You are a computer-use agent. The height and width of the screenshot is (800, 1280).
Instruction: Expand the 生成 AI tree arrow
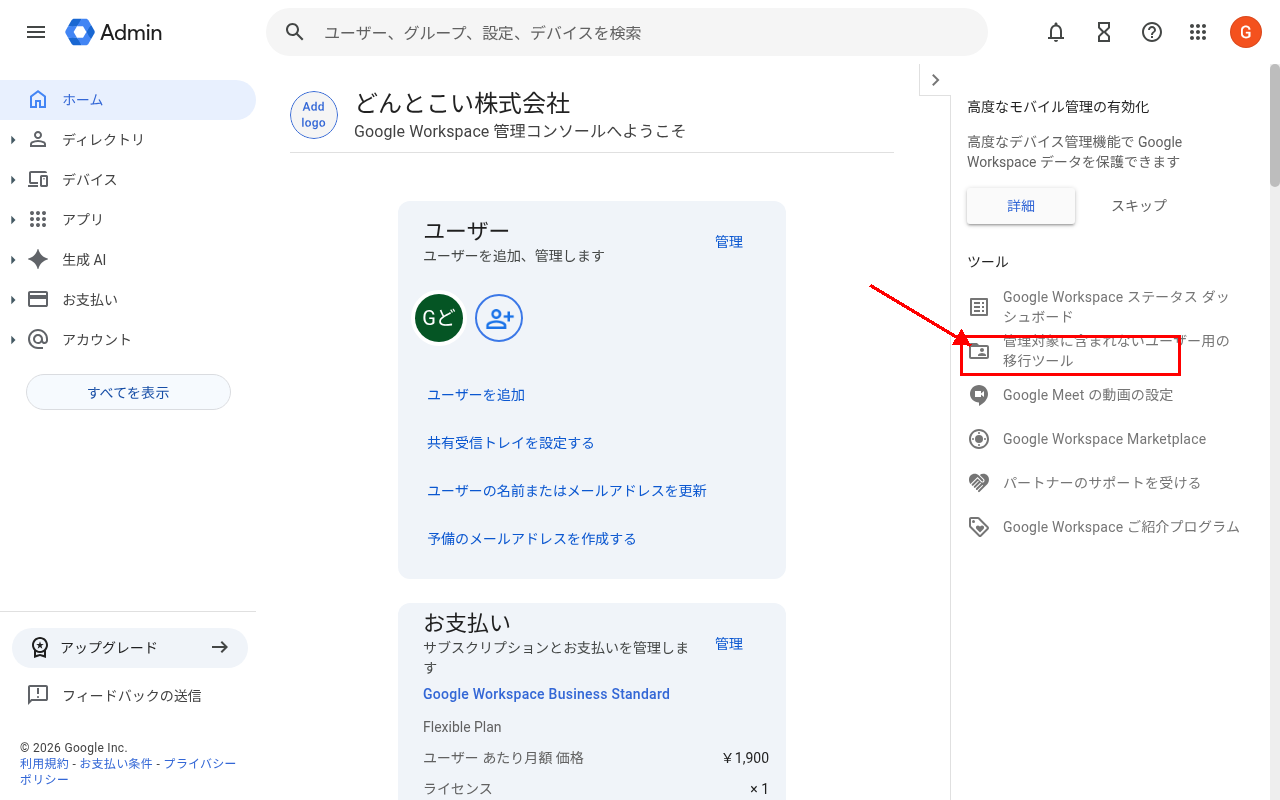click(13, 260)
